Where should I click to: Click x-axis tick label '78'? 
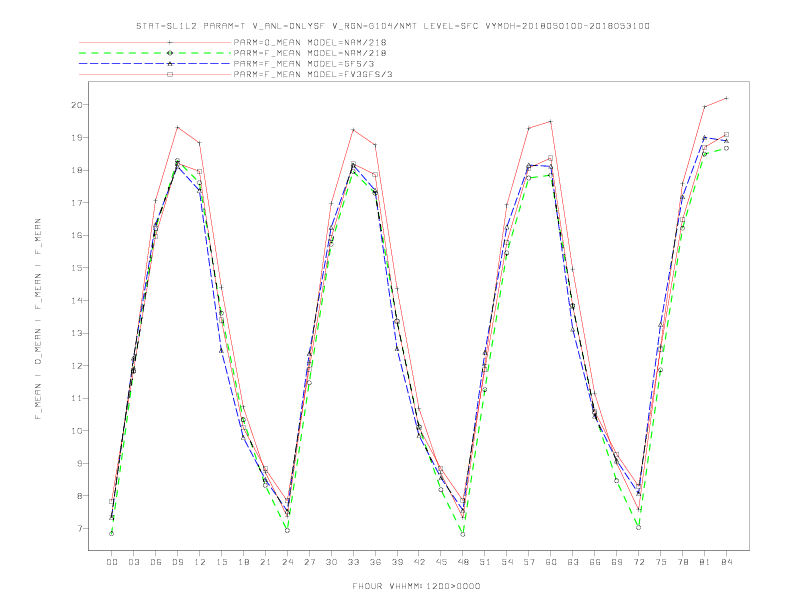(682, 562)
